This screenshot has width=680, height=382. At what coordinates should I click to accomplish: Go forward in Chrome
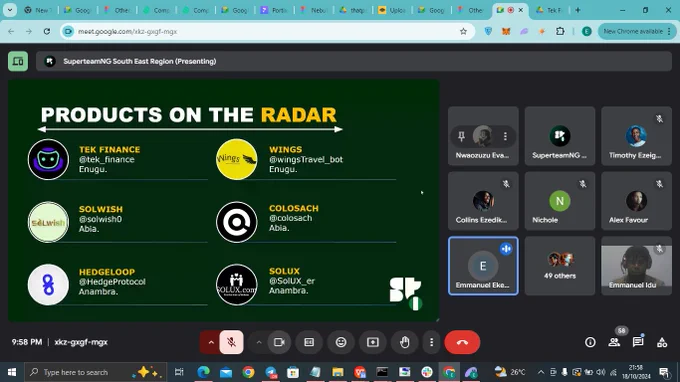(x=29, y=31)
